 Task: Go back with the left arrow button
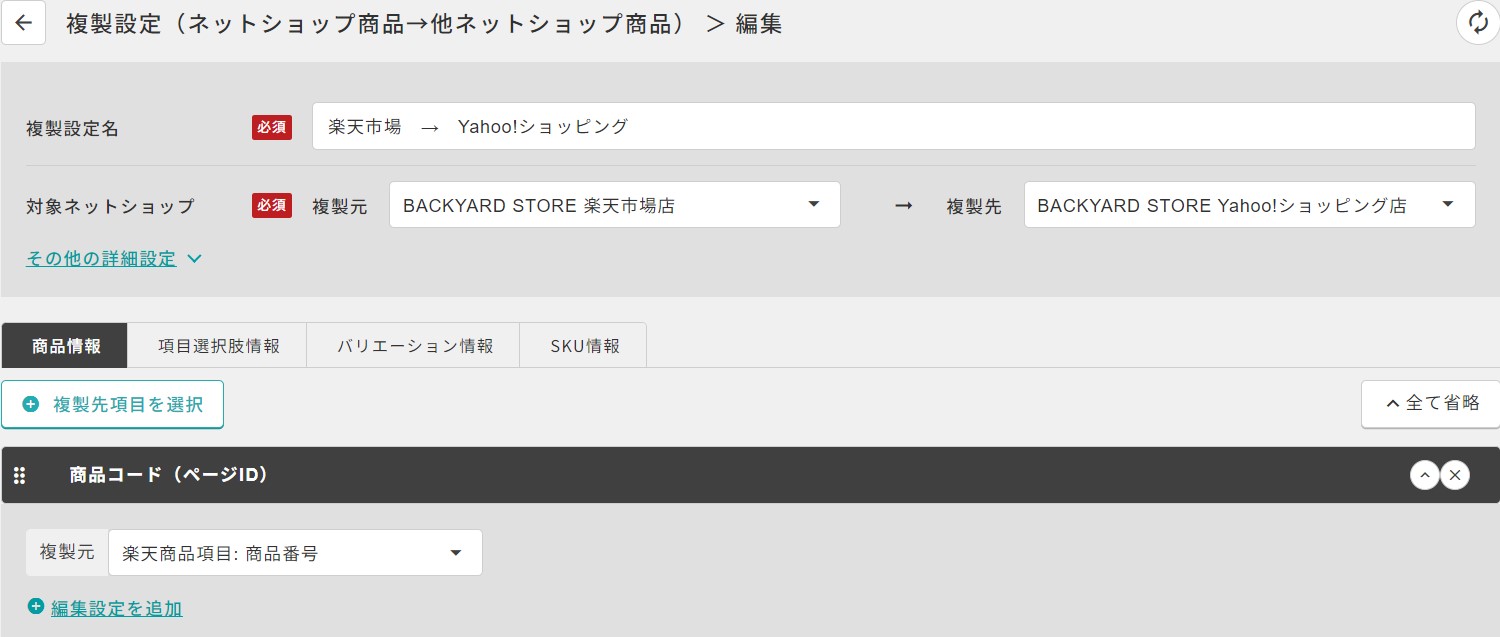tap(24, 24)
